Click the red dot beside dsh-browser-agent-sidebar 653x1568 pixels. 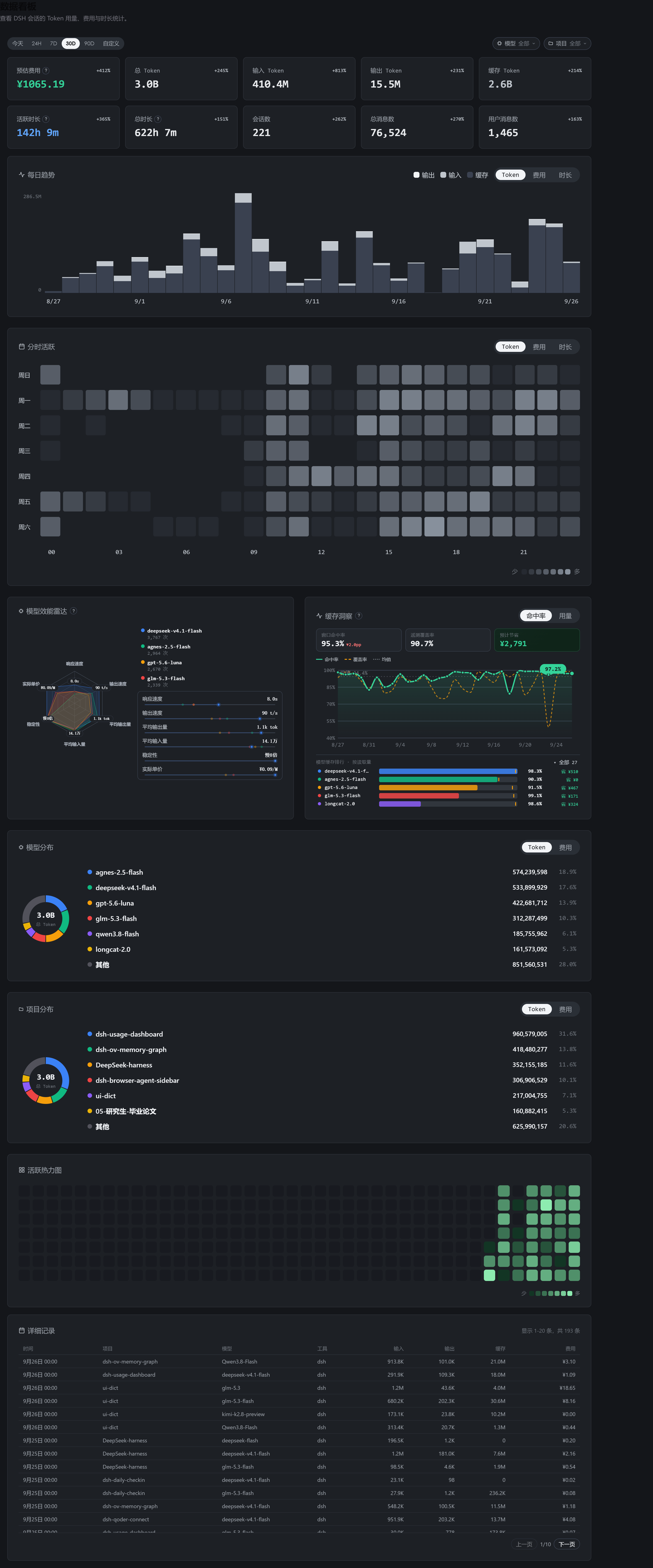tap(90, 1080)
